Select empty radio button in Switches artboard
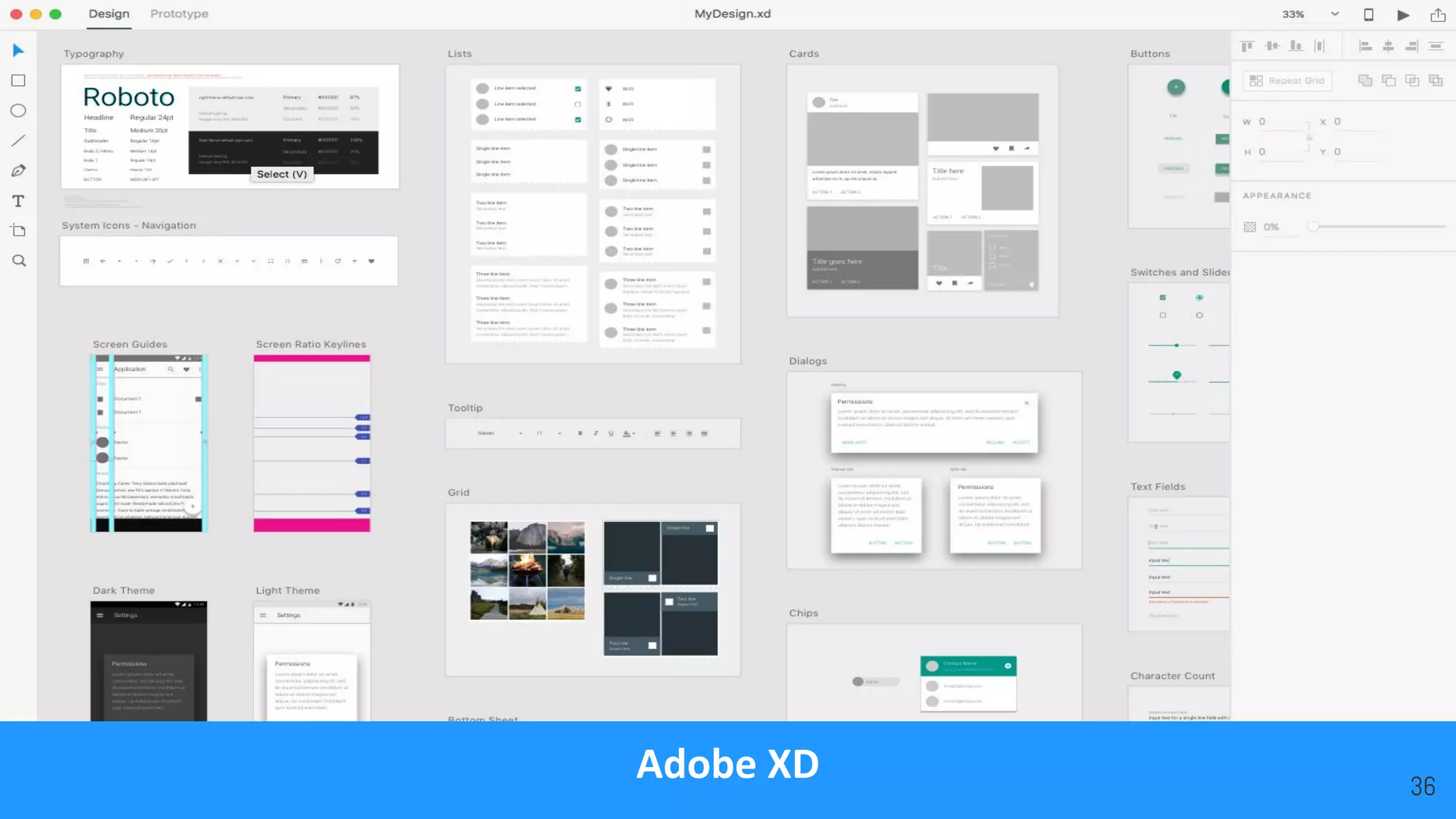This screenshot has width=1456, height=819. [x=1199, y=315]
